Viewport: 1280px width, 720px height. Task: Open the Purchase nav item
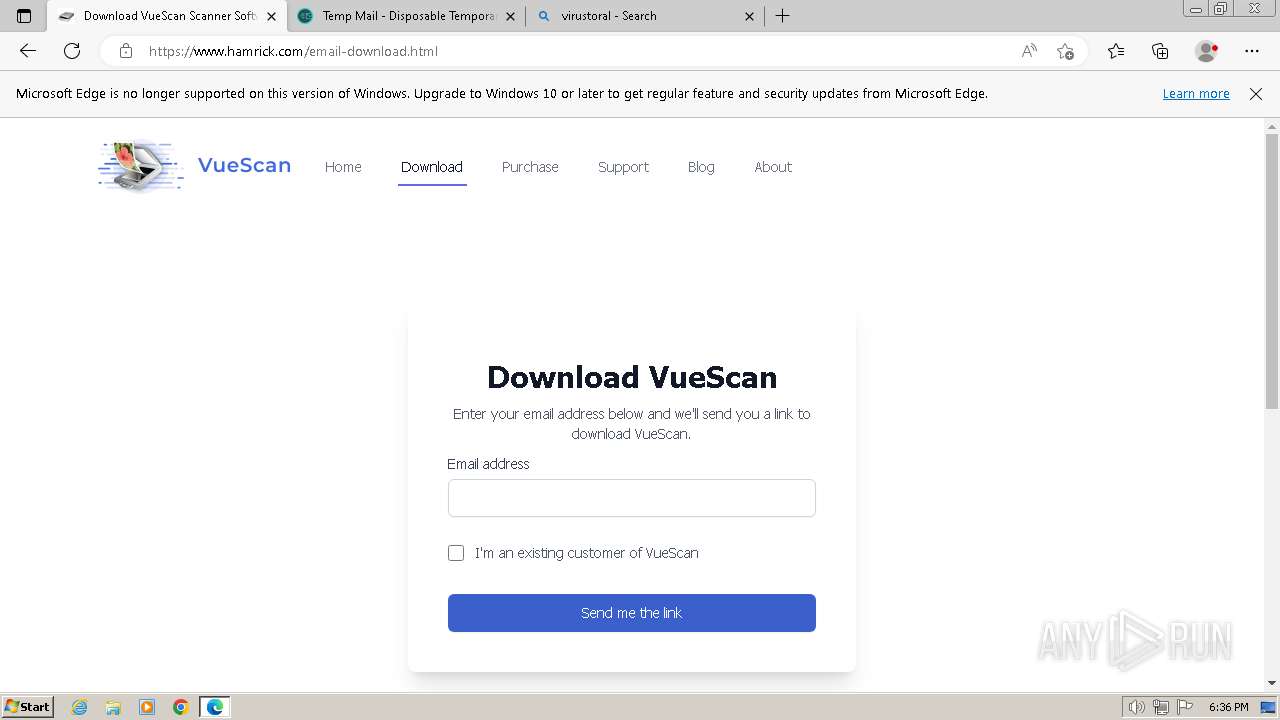[x=530, y=167]
